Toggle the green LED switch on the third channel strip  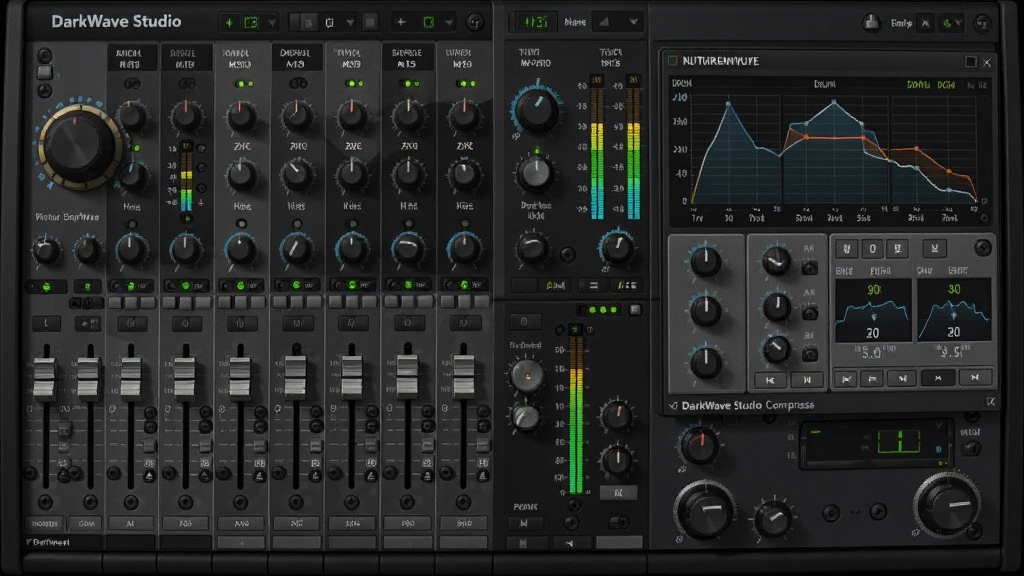242,84
